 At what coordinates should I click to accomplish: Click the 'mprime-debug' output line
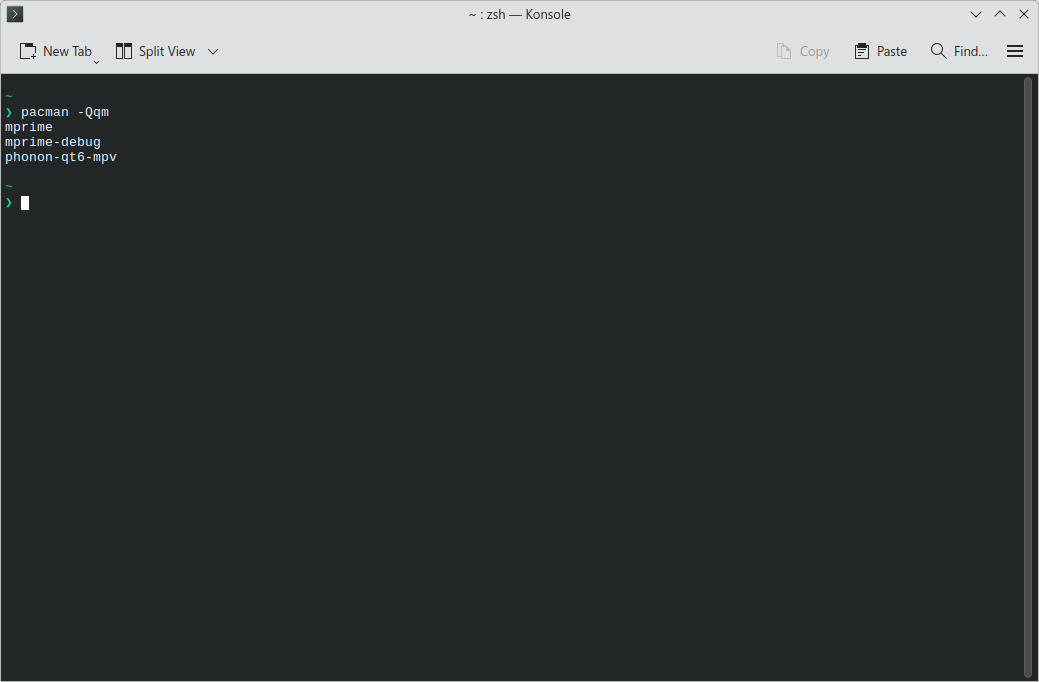pos(53,142)
